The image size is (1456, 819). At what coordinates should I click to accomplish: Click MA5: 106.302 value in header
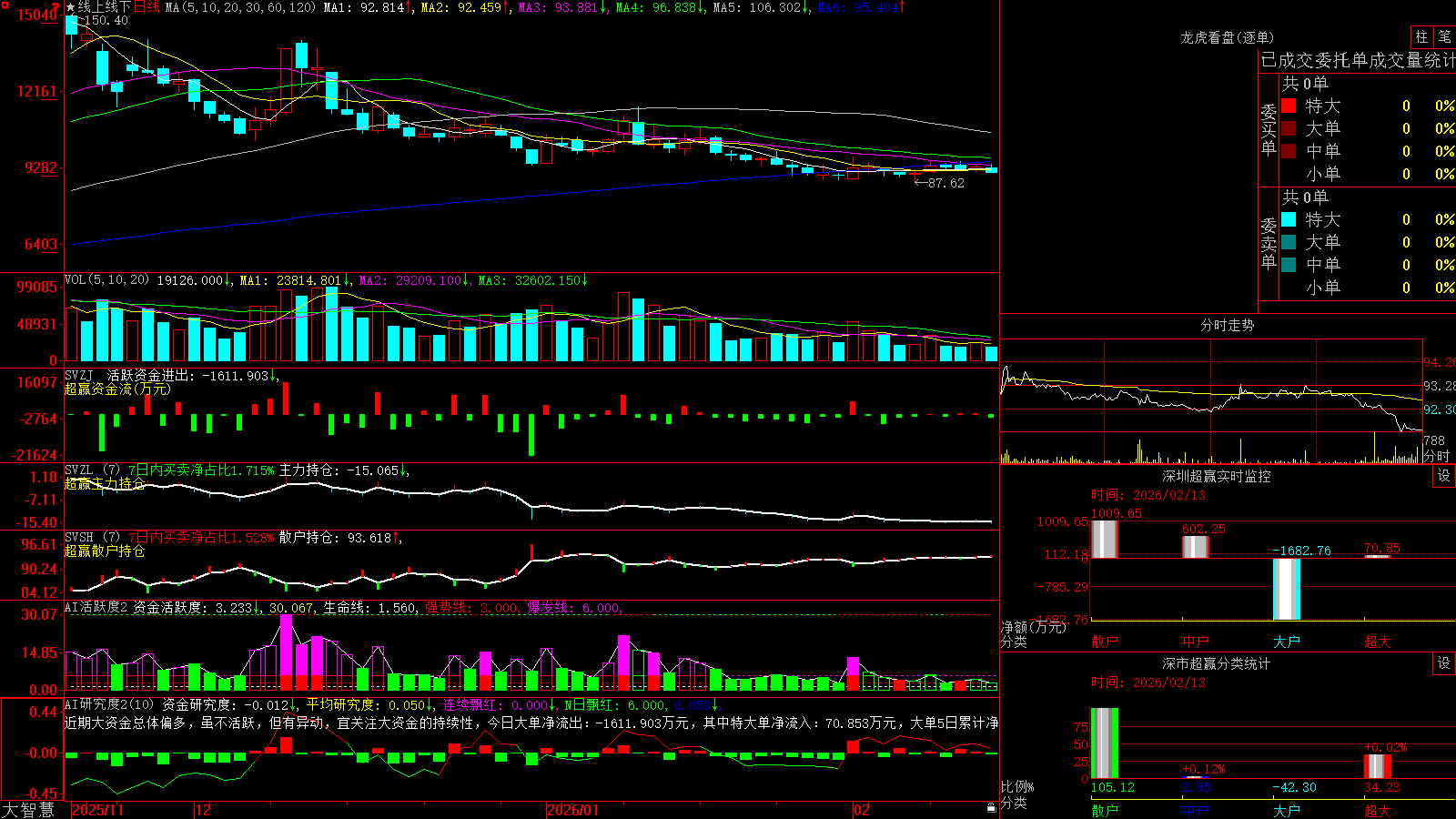click(761, 7)
